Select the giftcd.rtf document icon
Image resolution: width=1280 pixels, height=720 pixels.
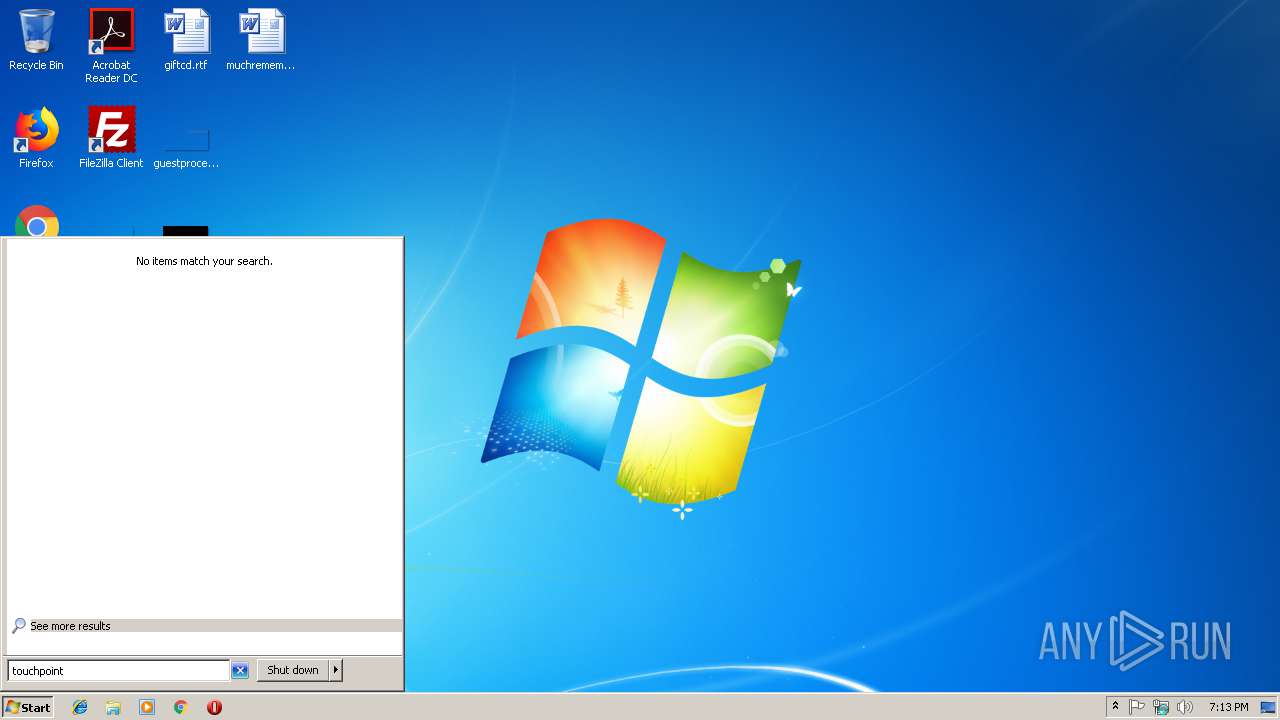(186, 40)
